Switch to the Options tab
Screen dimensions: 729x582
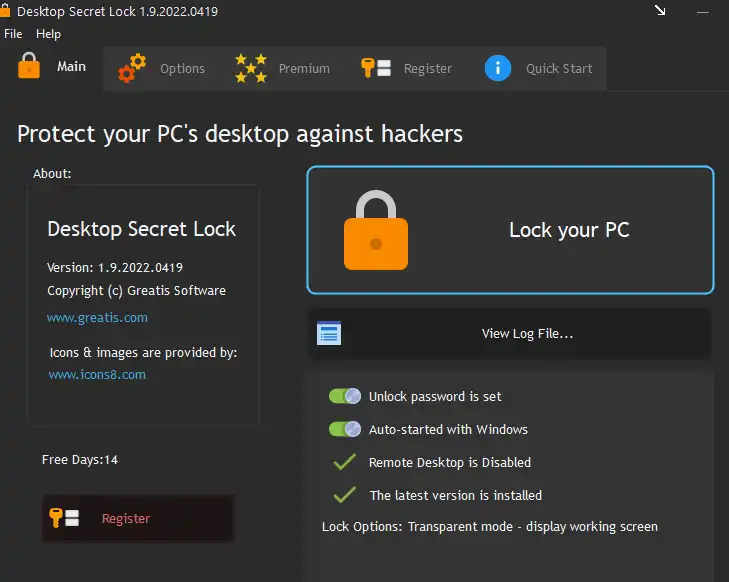pos(182,69)
